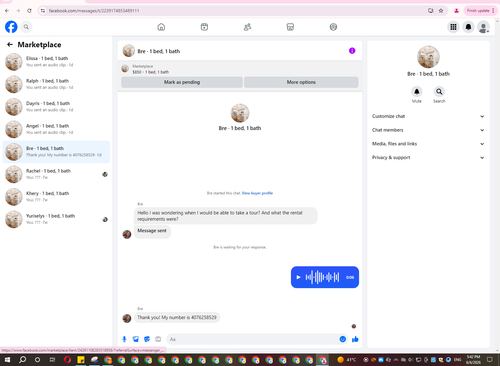Image resolution: width=500 pixels, height=366 pixels.
Task: Click the browser back arrow
Action: pos(7,11)
